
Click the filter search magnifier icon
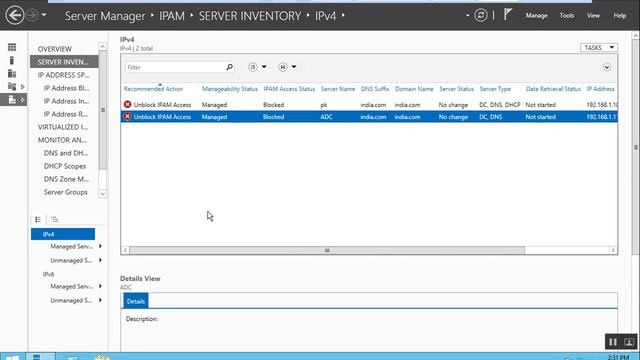229,67
